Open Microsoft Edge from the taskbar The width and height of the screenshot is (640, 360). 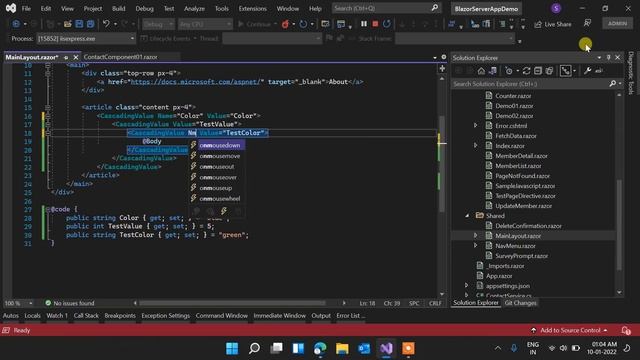click(x=320, y=348)
